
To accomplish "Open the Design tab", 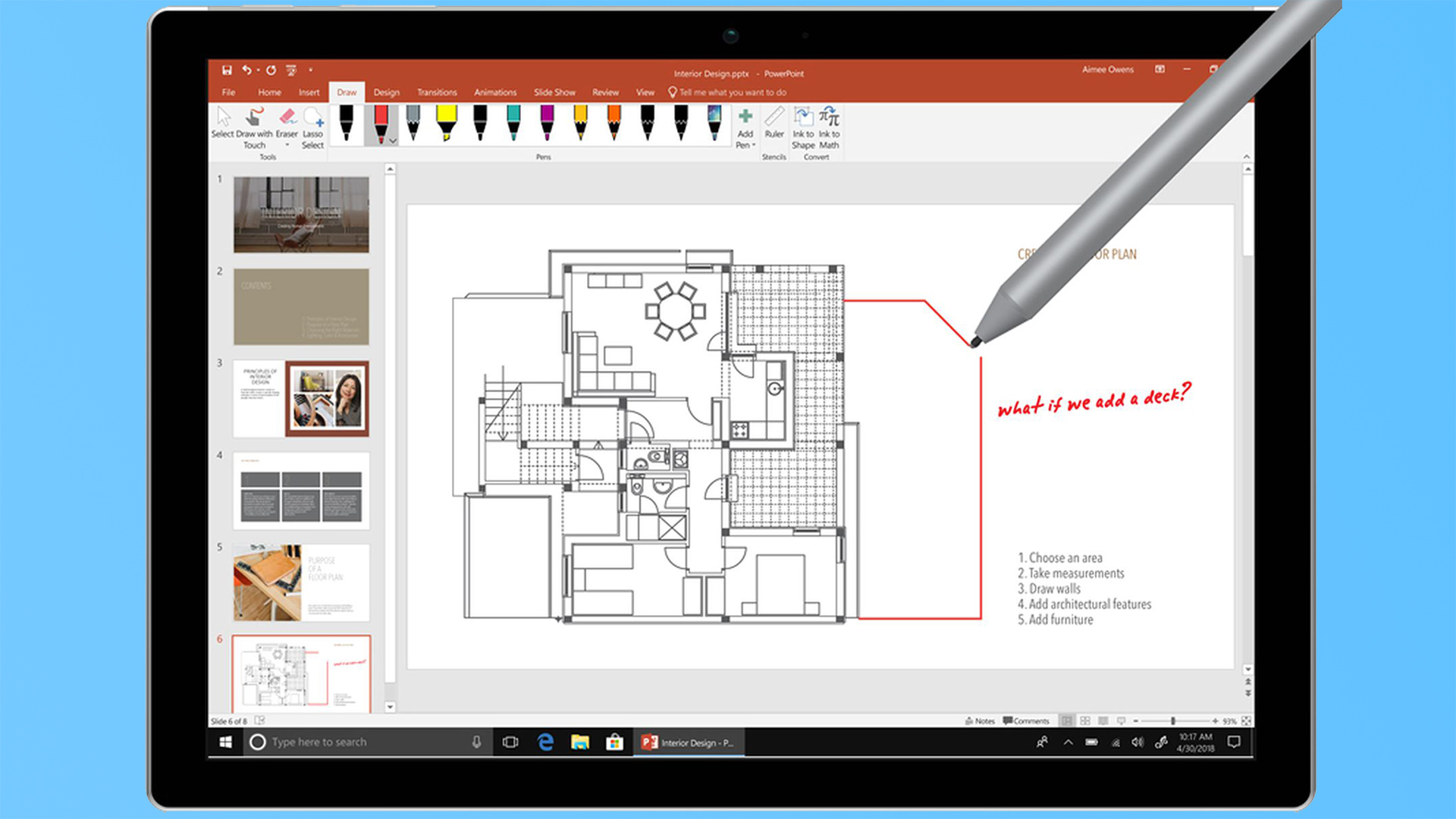I will (x=386, y=93).
